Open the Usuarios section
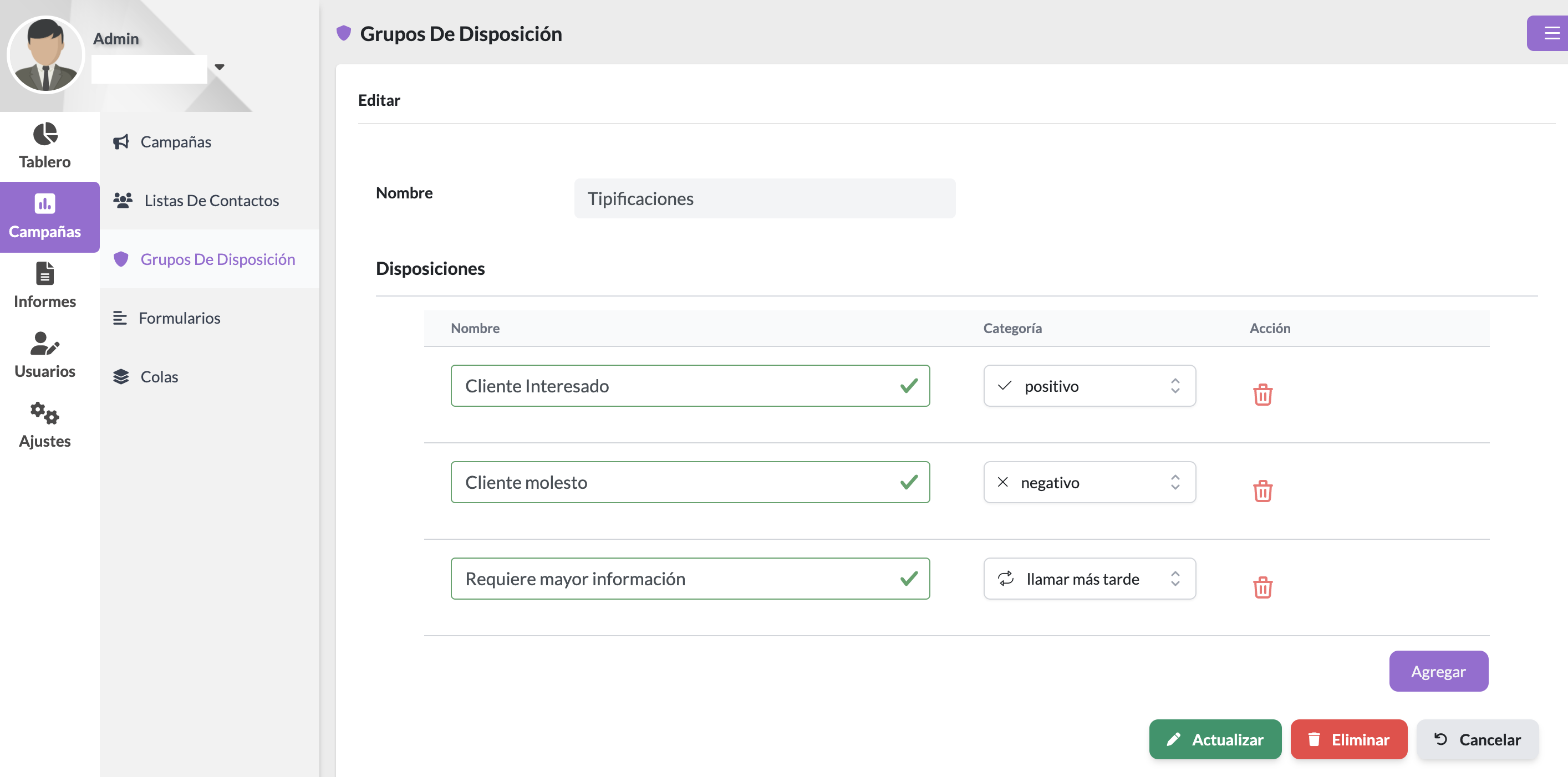 coord(45,355)
